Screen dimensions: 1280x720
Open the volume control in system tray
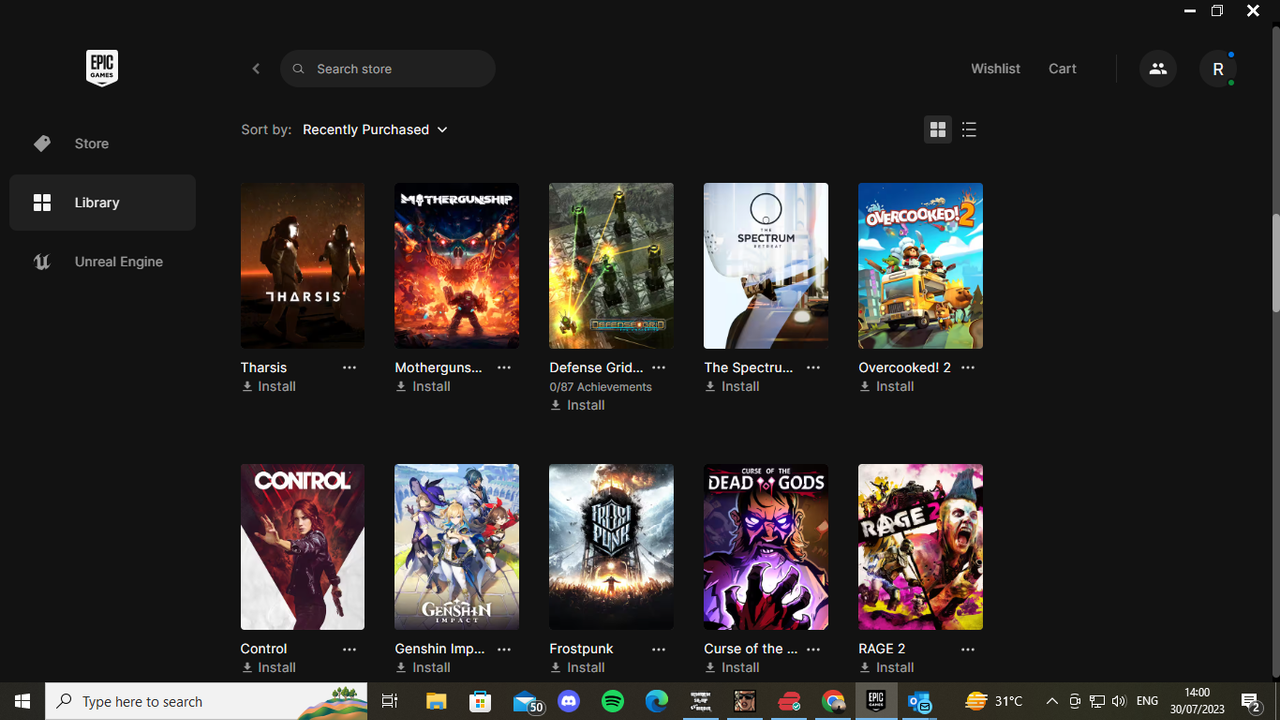point(1118,701)
